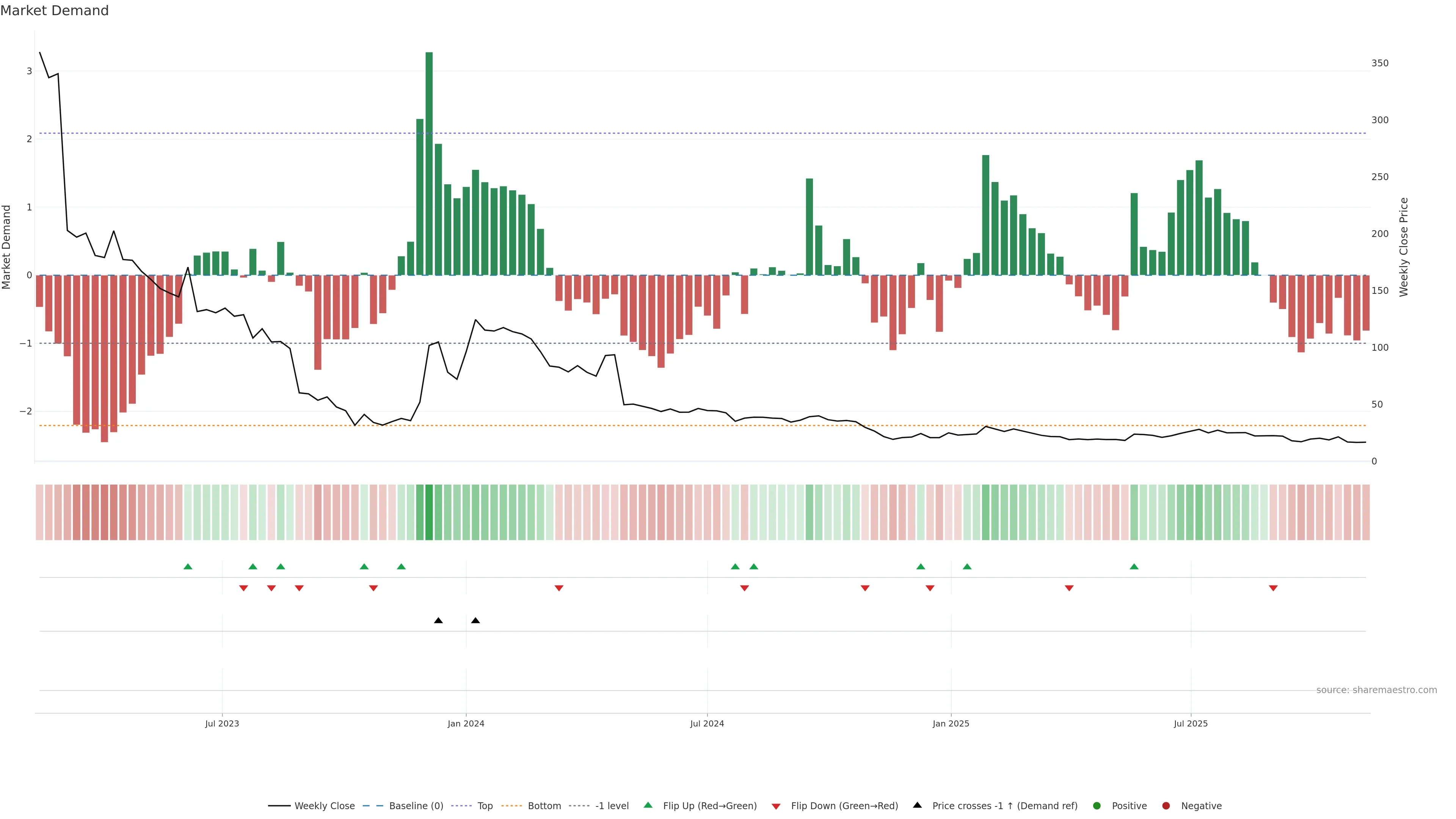Toggle the Top dotted line legend entry

click(x=485, y=805)
